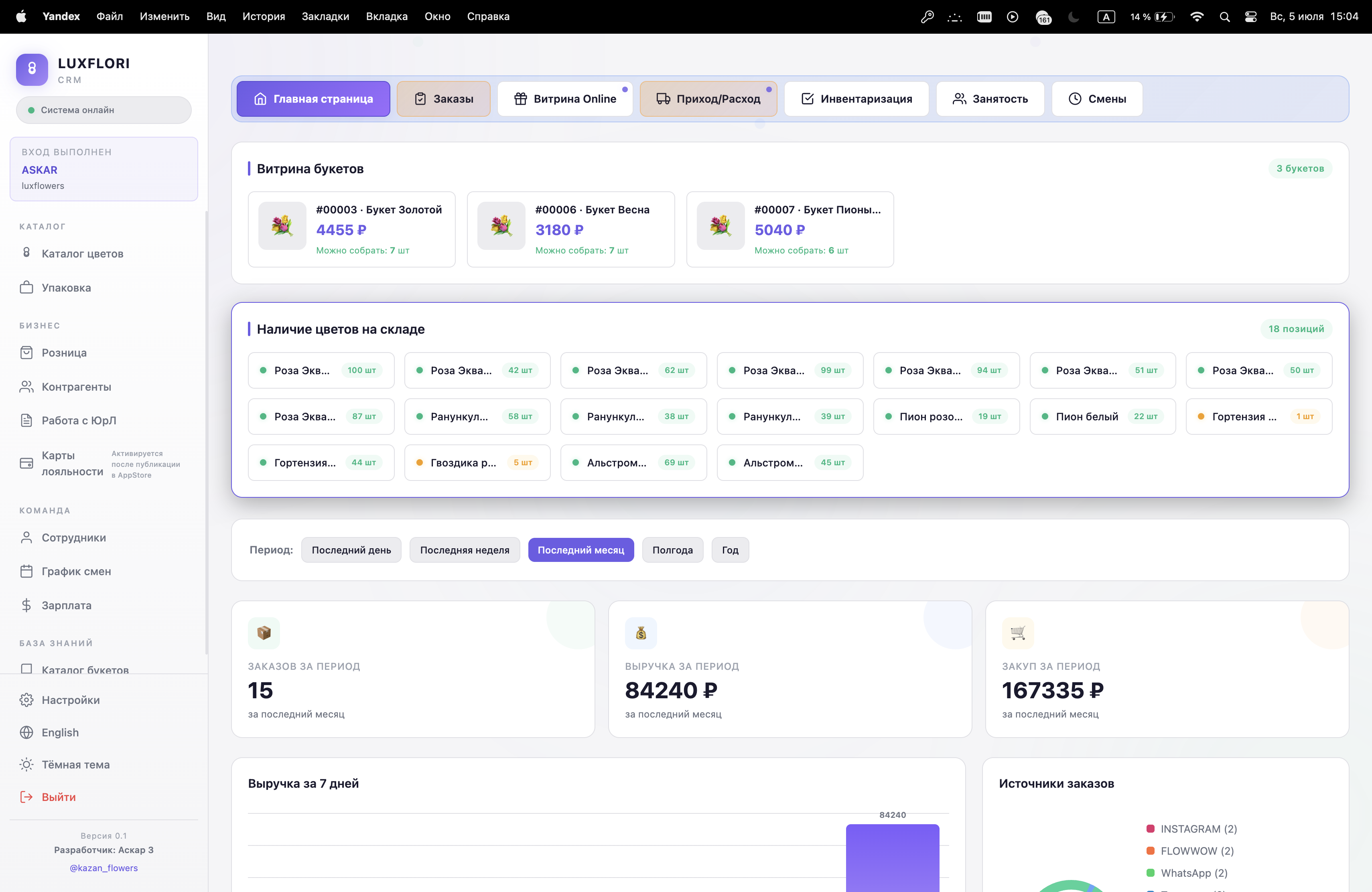Click the gift icon in Витрина Online tab
1372x892 pixels.
coord(521,99)
